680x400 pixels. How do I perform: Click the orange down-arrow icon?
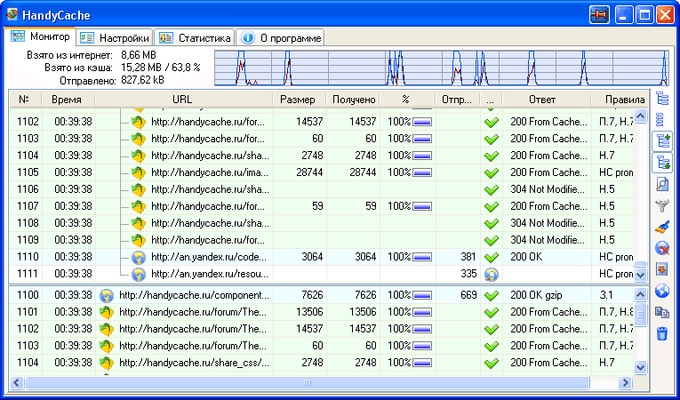click(662, 269)
